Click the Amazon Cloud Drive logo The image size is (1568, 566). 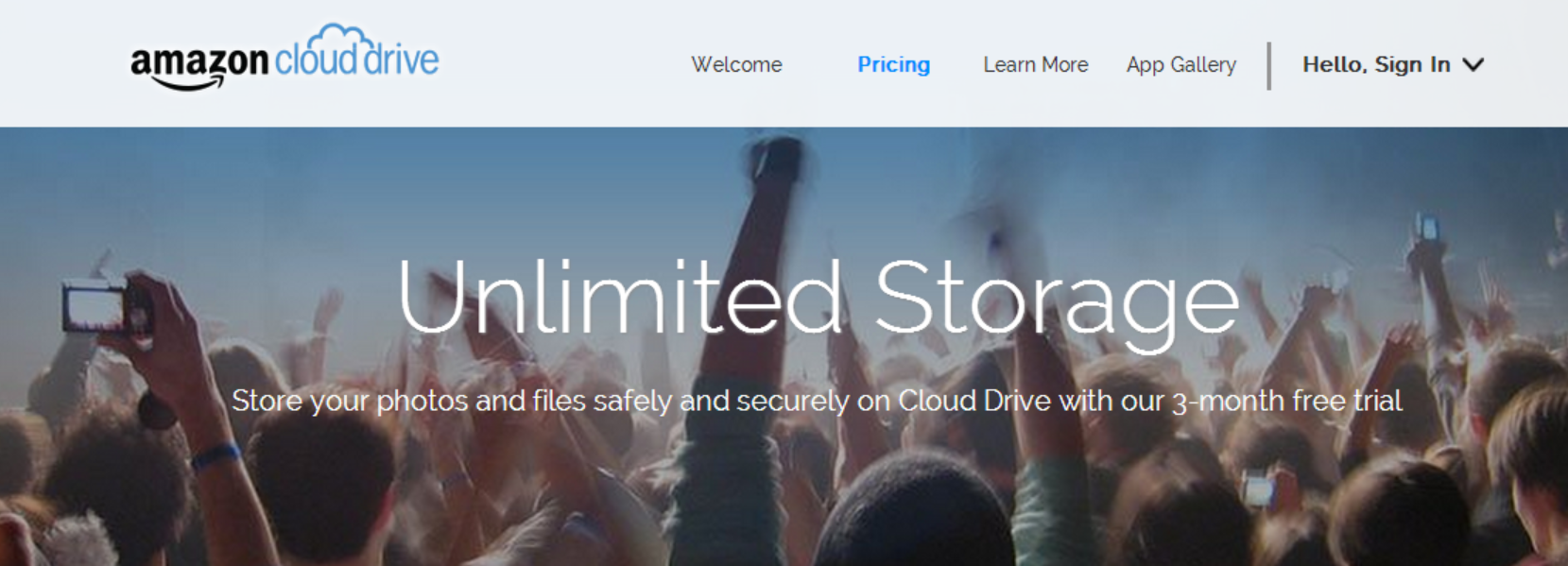284,59
